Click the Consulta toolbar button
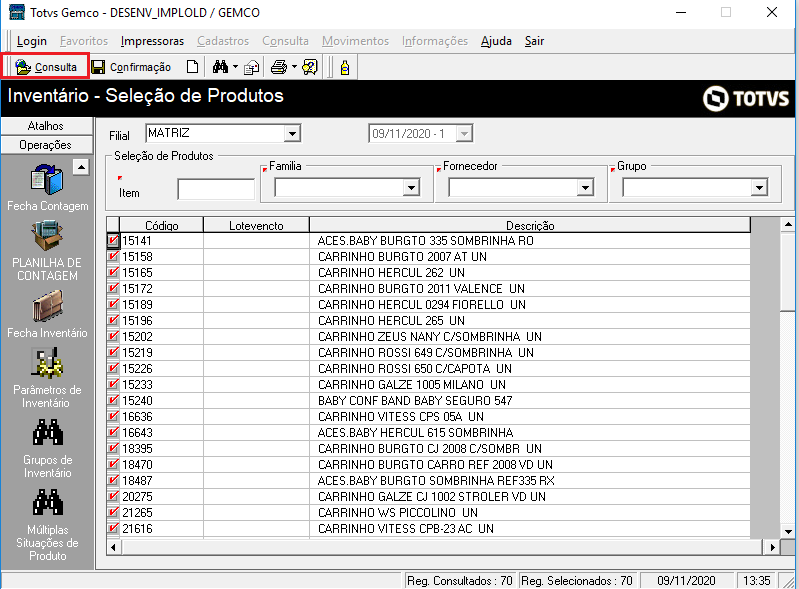Image resolution: width=799 pixels, height=589 pixels. pyautogui.click(x=46, y=67)
